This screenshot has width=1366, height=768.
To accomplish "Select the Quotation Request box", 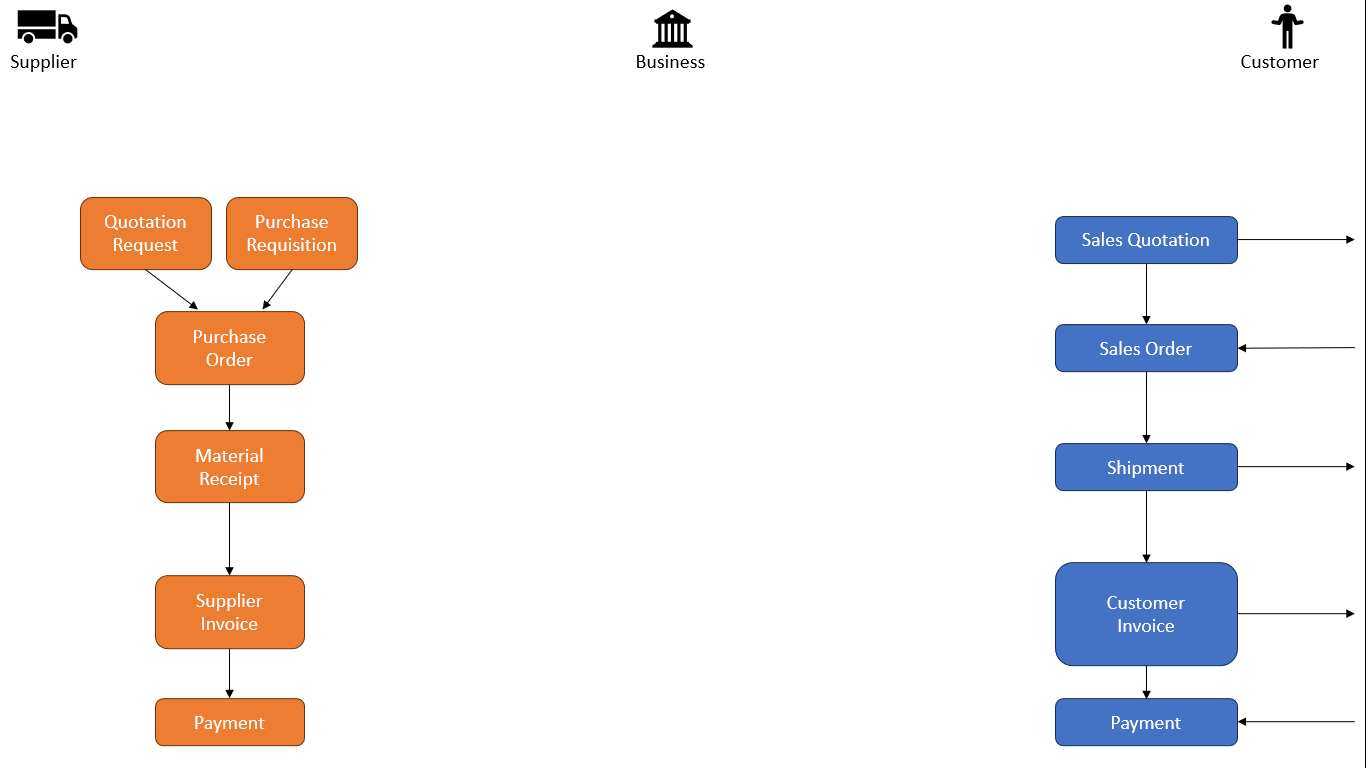I will coord(146,234).
